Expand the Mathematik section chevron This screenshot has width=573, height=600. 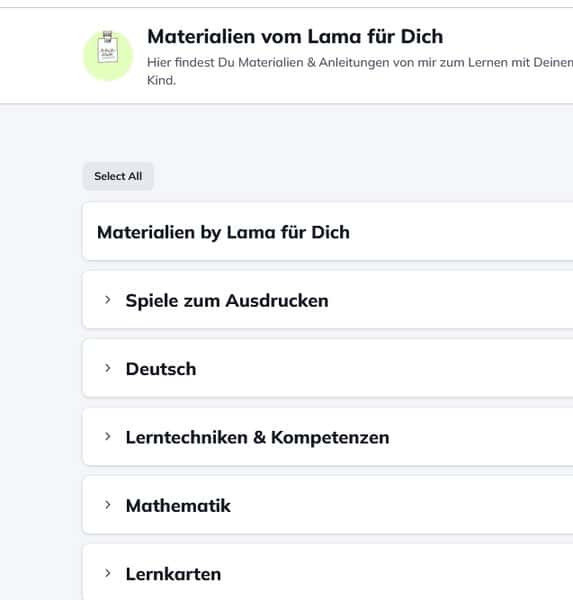pos(108,505)
